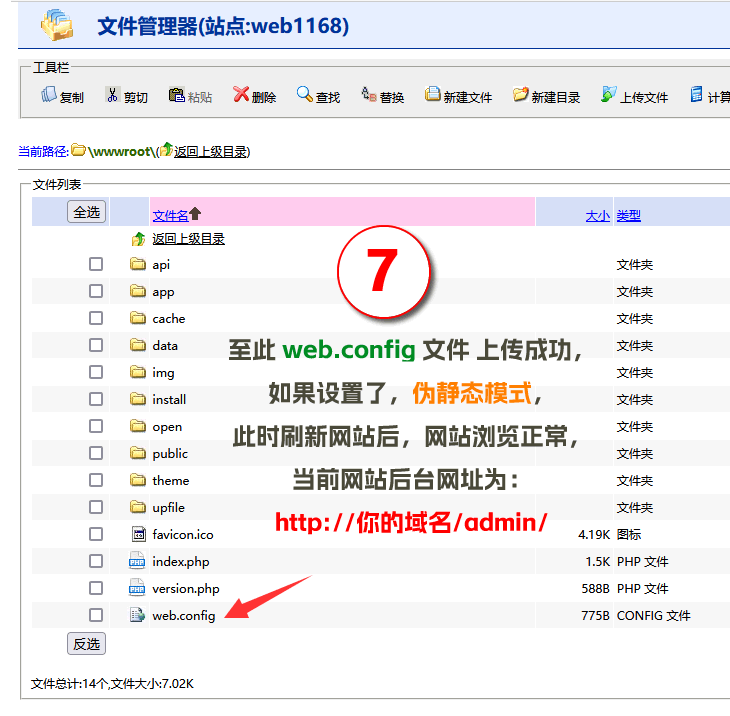Click the file manager logo icon
Screen dimensions: 730x716
point(57,25)
